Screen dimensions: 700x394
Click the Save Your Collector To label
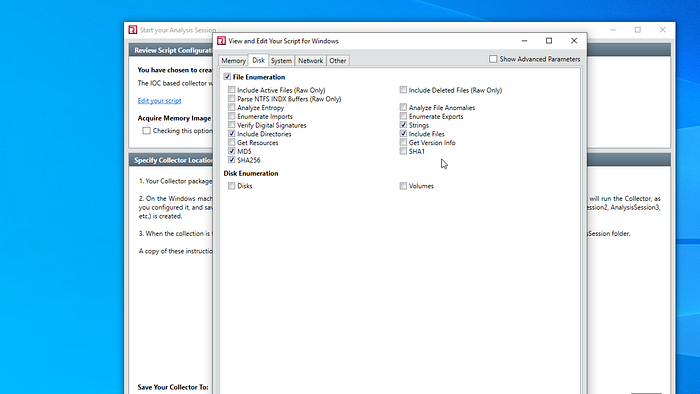click(x=173, y=387)
